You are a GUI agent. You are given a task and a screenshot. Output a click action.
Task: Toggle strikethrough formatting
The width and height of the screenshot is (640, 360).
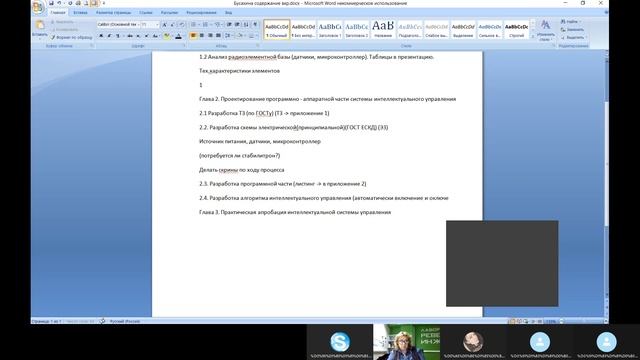[x=130, y=36]
